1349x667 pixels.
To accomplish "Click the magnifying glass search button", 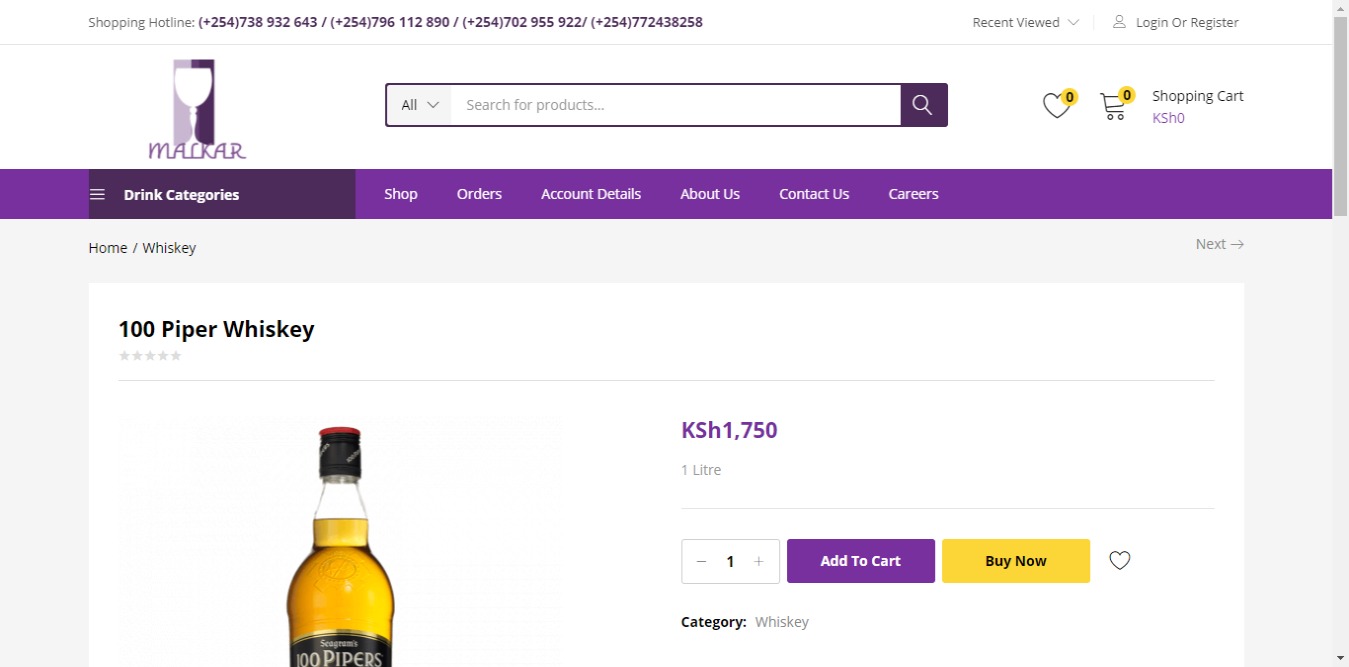I will [923, 105].
